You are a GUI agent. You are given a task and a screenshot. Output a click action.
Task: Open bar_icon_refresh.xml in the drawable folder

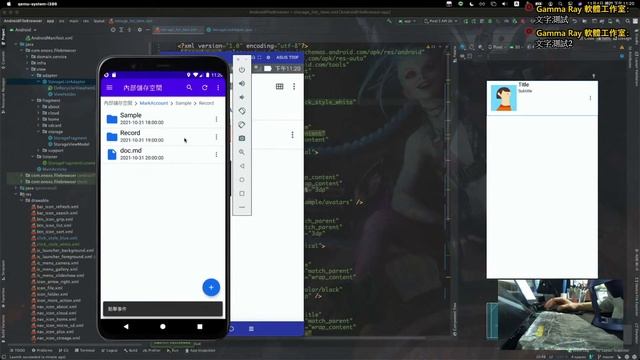click(x=57, y=207)
